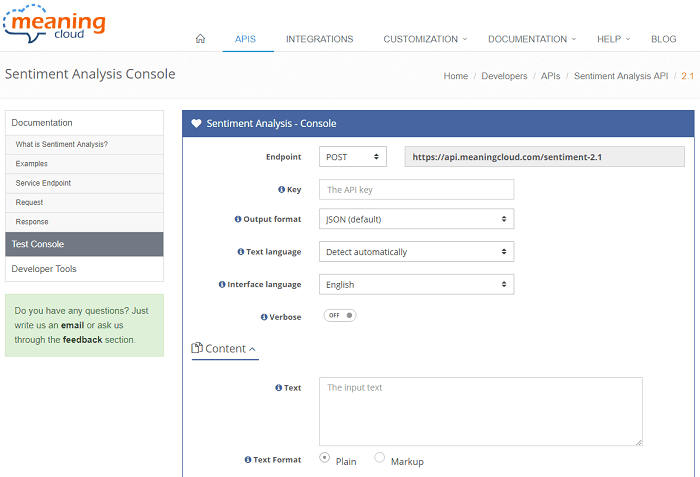Click the MeaningCloud logo
Image resolution: width=700 pixels, height=477 pixels.
54,24
